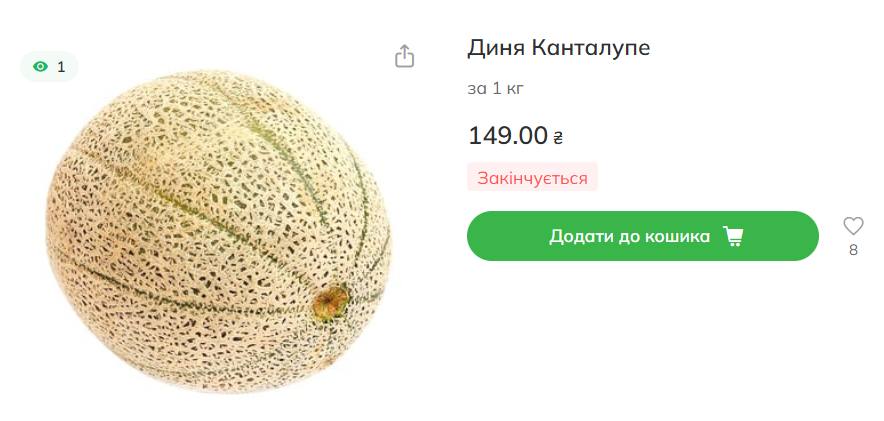Add to favorites with the heart icon
This screenshot has height=421, width=884.
853,225
